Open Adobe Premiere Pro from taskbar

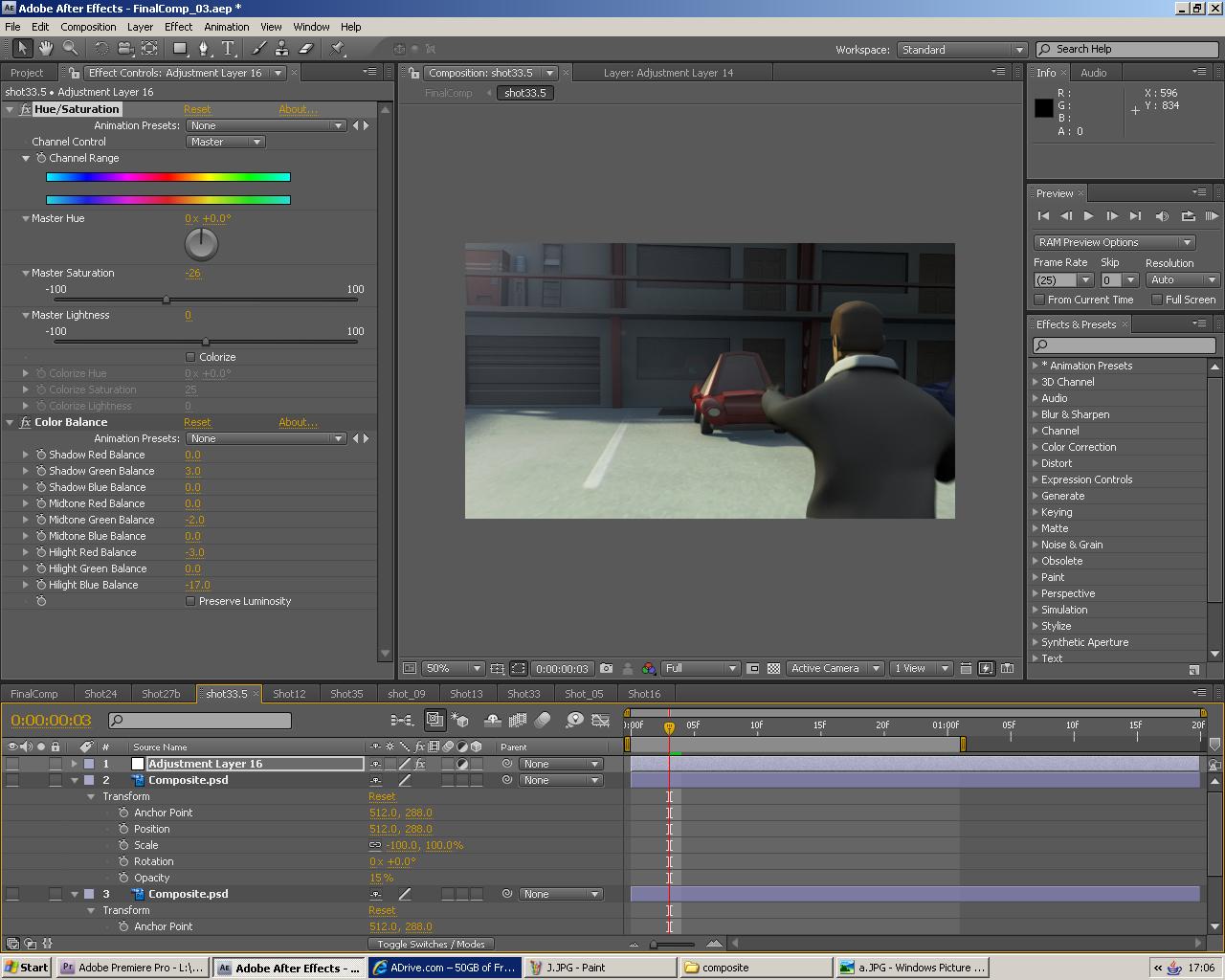coord(132,968)
